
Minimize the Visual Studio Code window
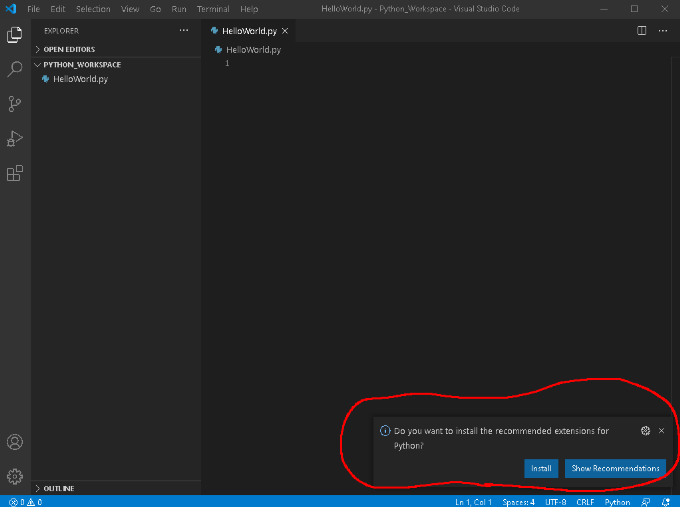pos(604,9)
